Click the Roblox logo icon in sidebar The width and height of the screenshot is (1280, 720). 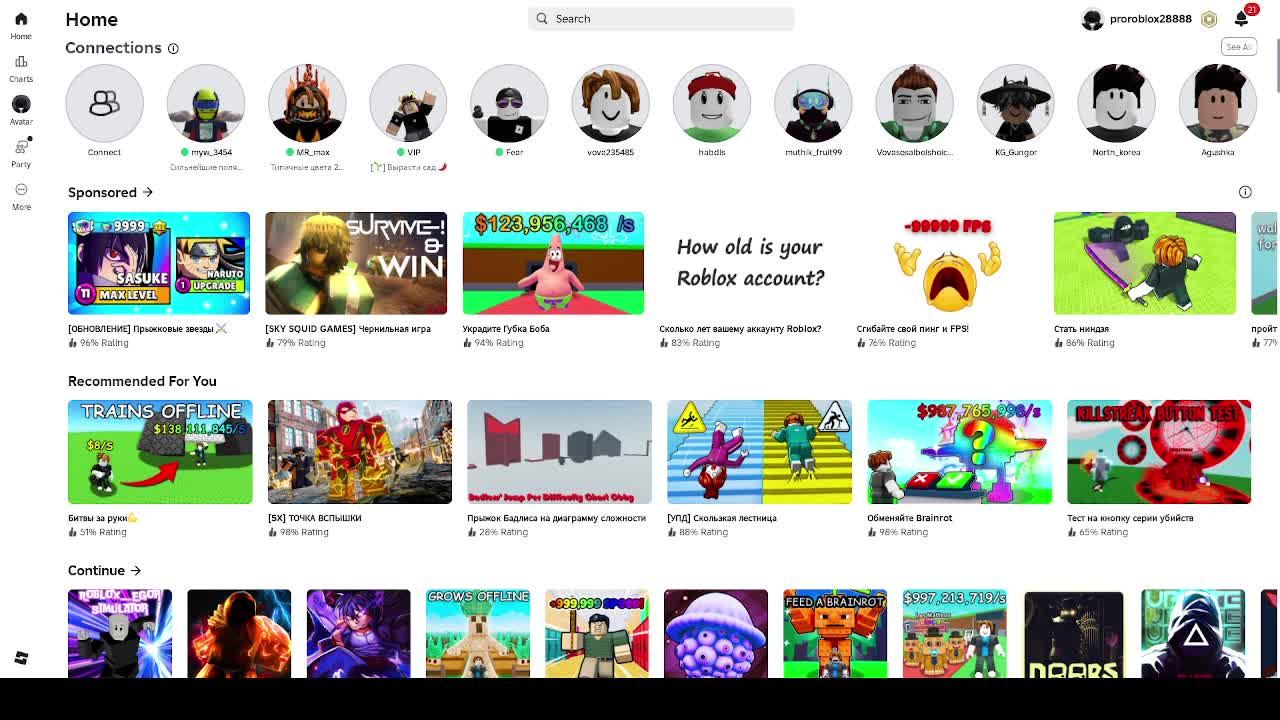pos(21,658)
